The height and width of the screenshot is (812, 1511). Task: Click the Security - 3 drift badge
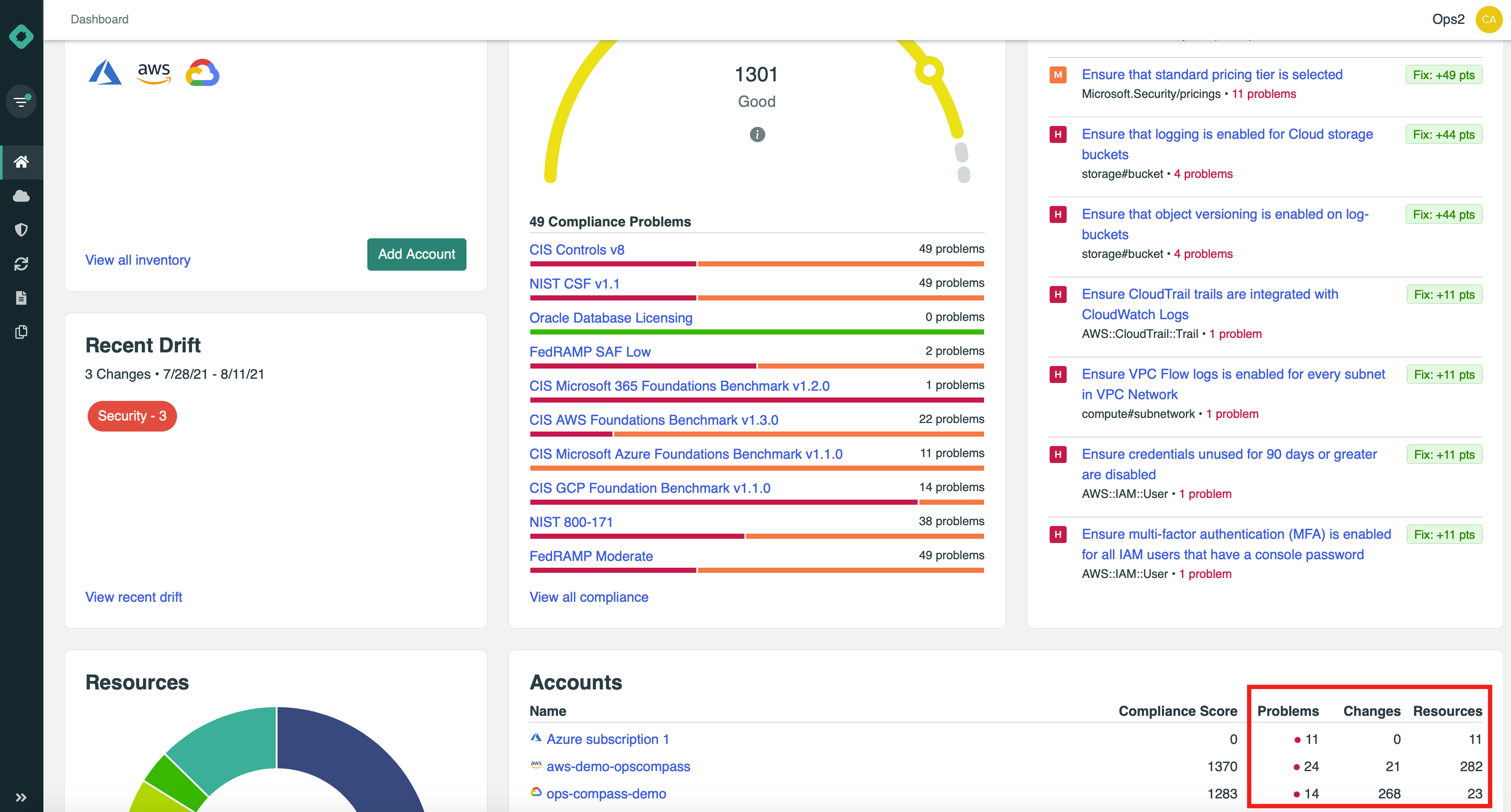[132, 416]
